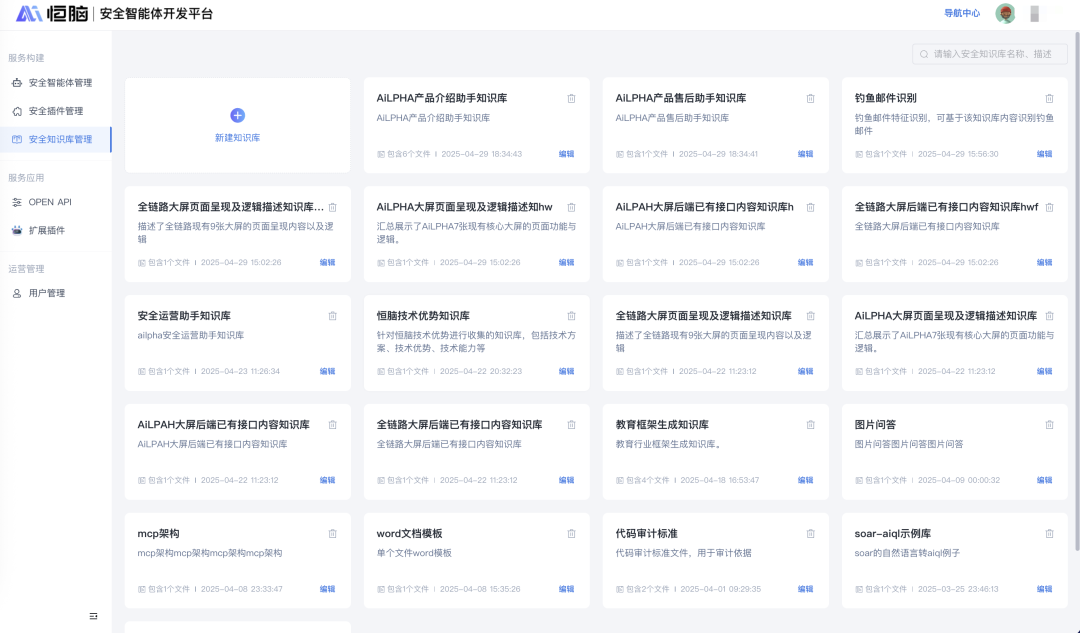Click 编辑 on the 教育框架生成知识库 card
Image resolution: width=1080 pixels, height=633 pixels.
click(x=805, y=480)
